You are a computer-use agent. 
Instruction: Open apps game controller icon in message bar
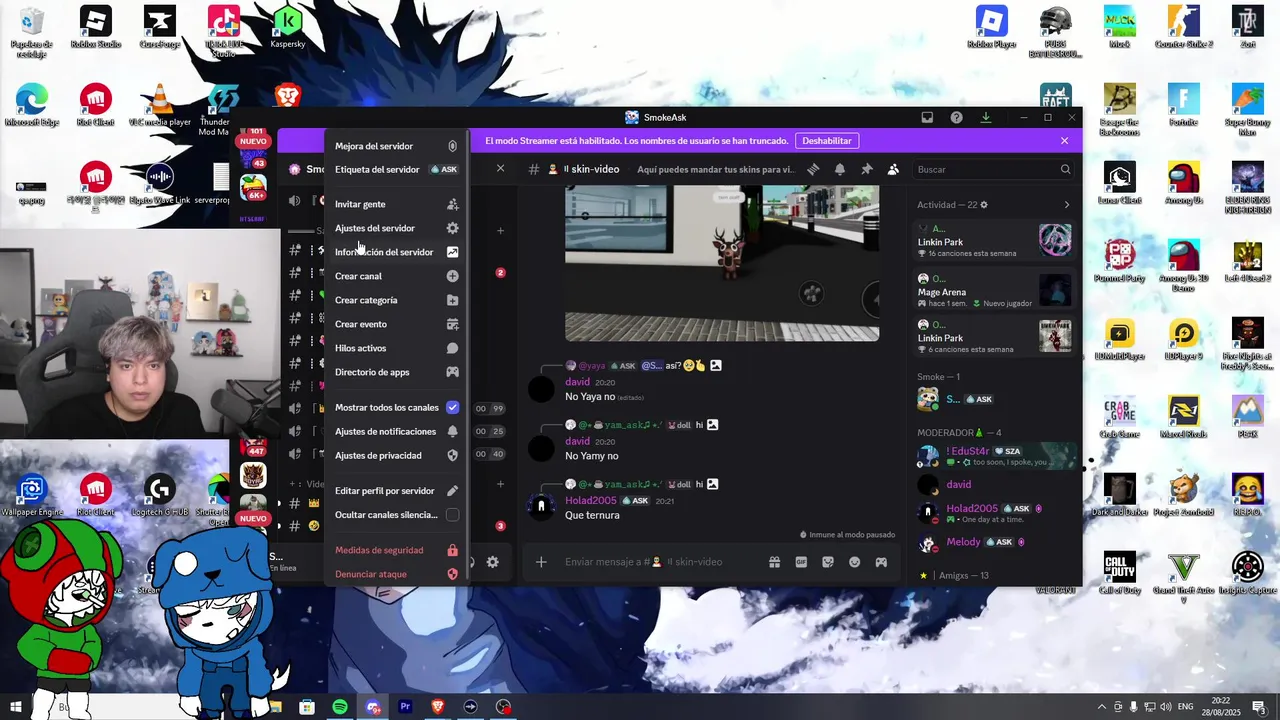[881, 562]
